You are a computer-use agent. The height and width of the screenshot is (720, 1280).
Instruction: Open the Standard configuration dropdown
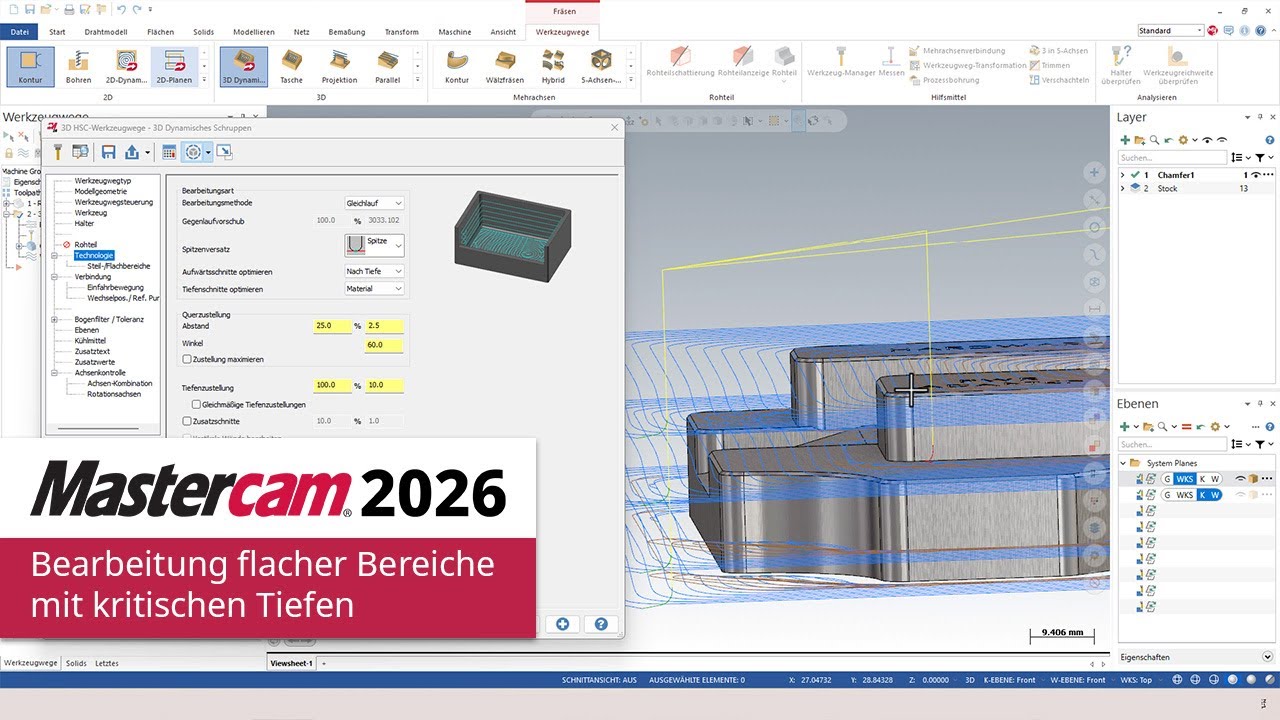(1171, 31)
